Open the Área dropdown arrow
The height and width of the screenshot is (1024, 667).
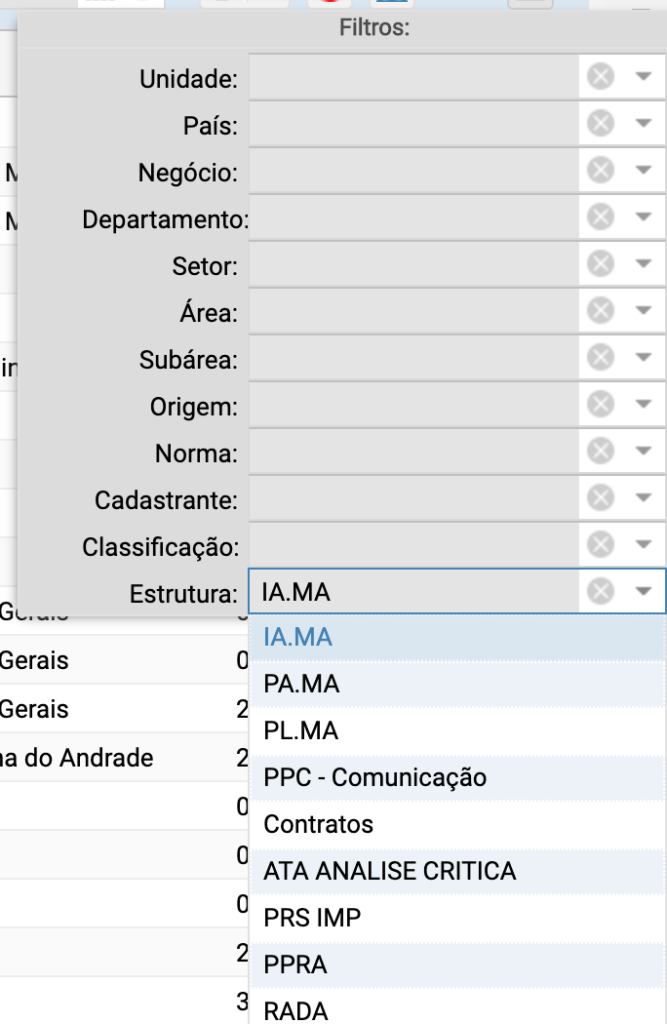pyautogui.click(x=643, y=311)
